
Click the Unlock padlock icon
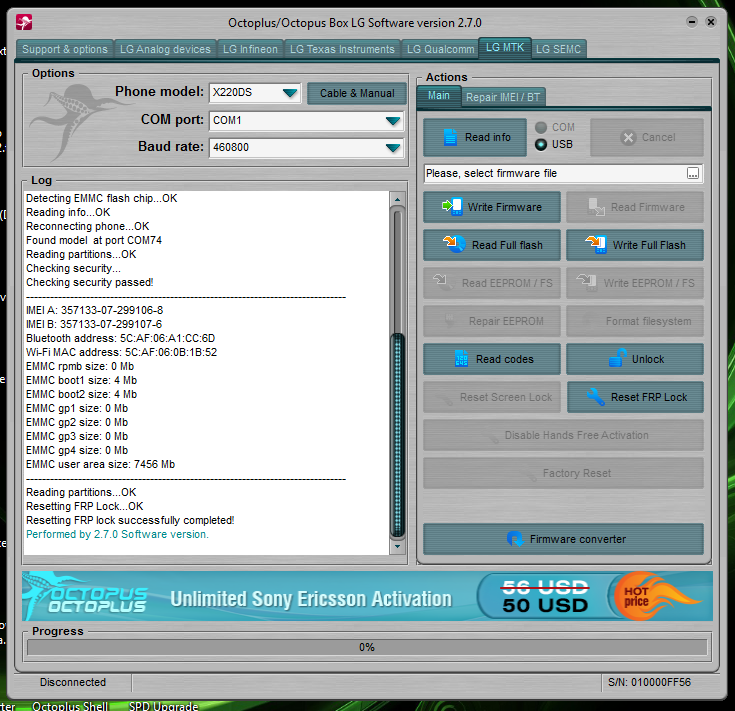click(x=617, y=359)
